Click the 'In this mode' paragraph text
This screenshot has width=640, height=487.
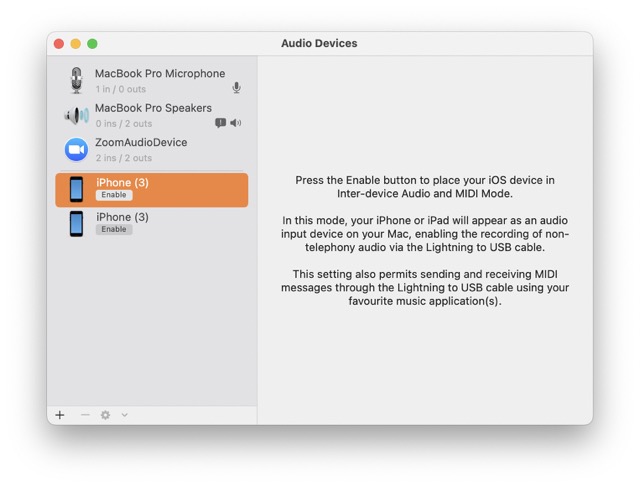pos(425,234)
